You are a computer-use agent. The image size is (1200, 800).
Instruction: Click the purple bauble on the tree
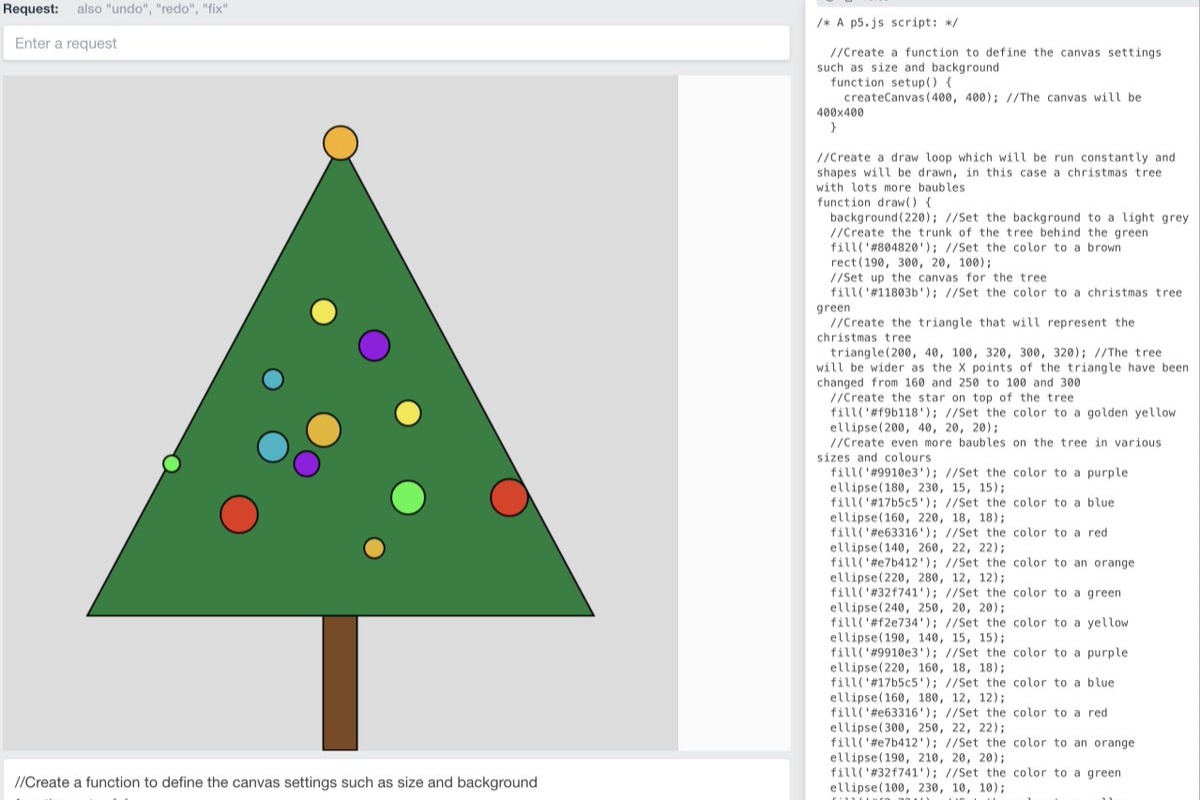click(373, 346)
